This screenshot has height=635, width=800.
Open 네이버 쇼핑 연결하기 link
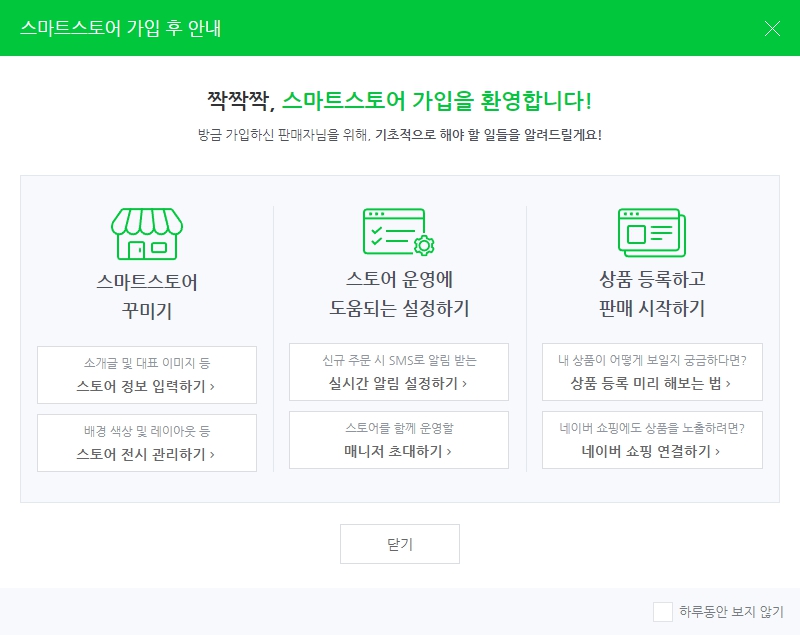point(652,440)
